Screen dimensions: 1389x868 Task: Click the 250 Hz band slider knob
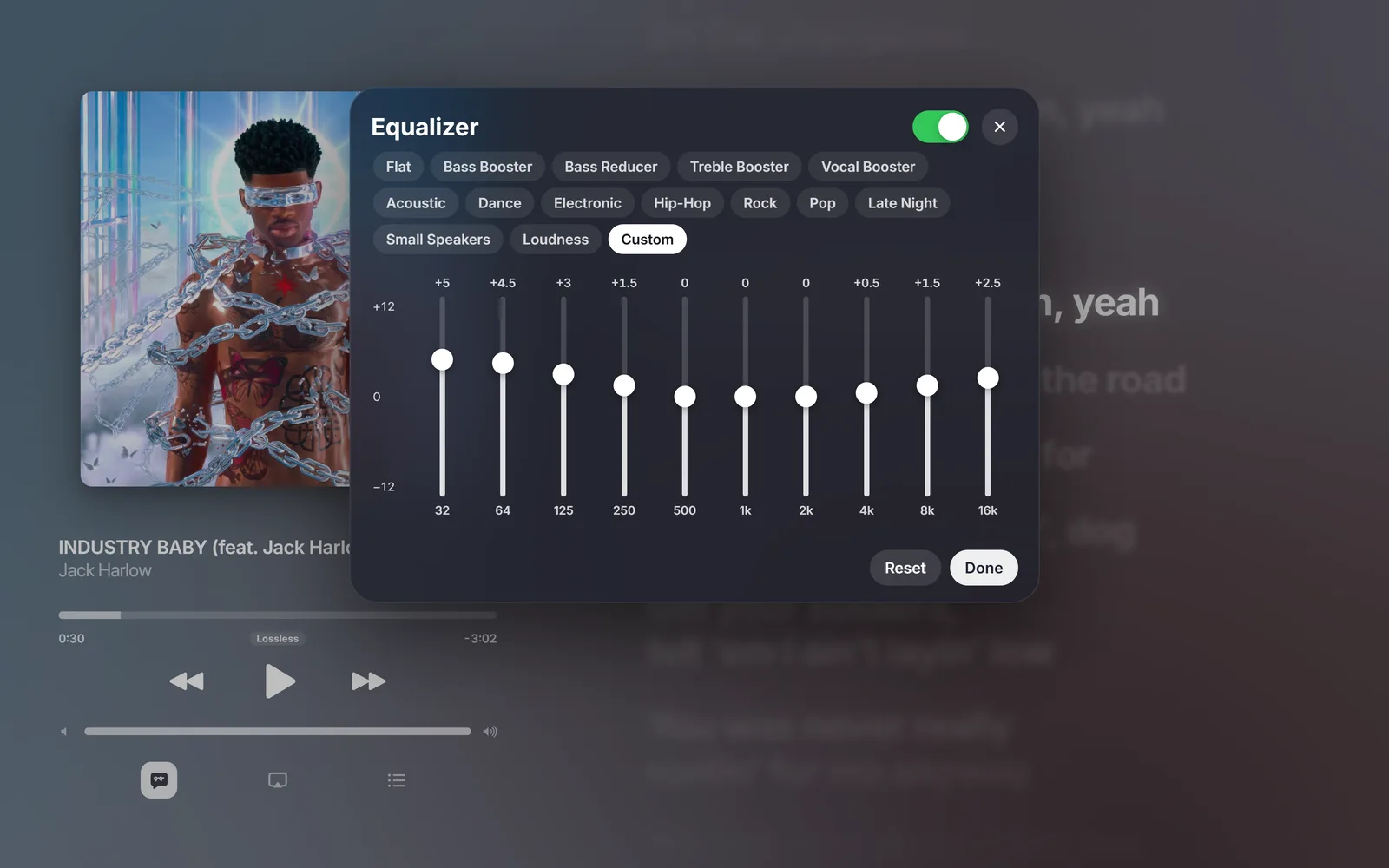(x=624, y=385)
